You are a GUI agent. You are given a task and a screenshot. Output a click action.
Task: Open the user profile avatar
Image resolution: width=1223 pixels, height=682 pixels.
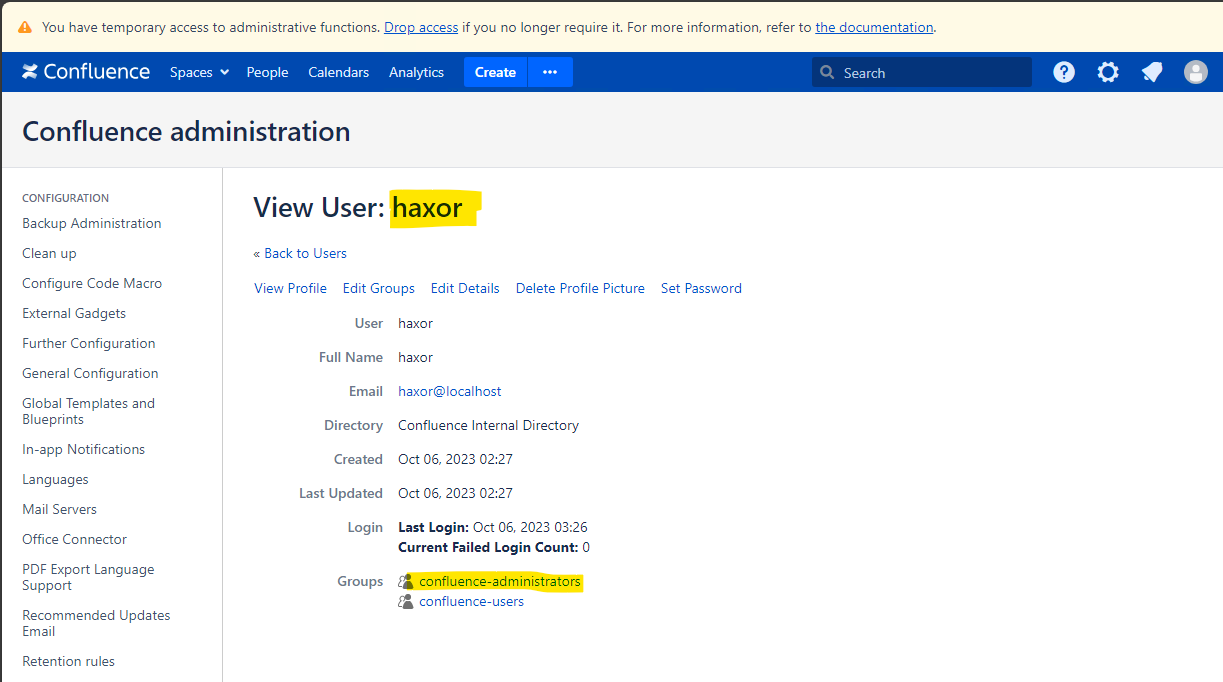(1196, 72)
